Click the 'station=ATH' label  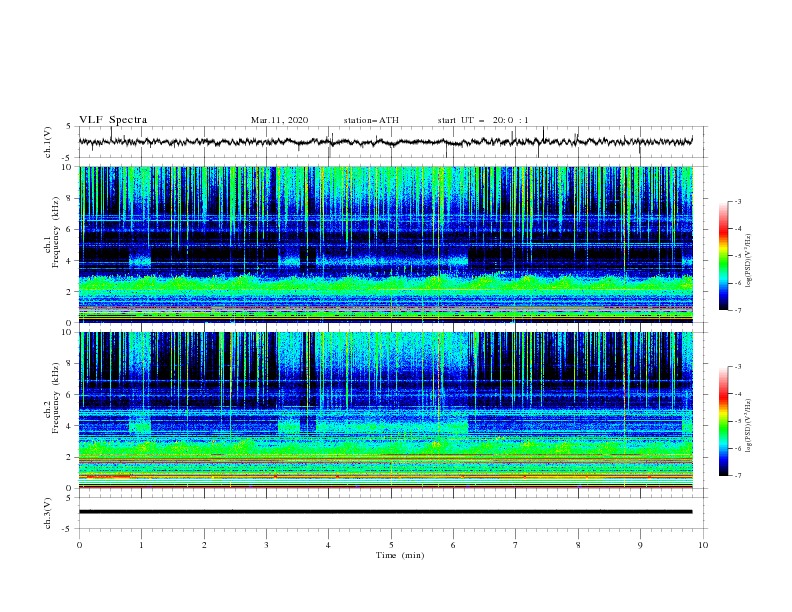(371, 120)
